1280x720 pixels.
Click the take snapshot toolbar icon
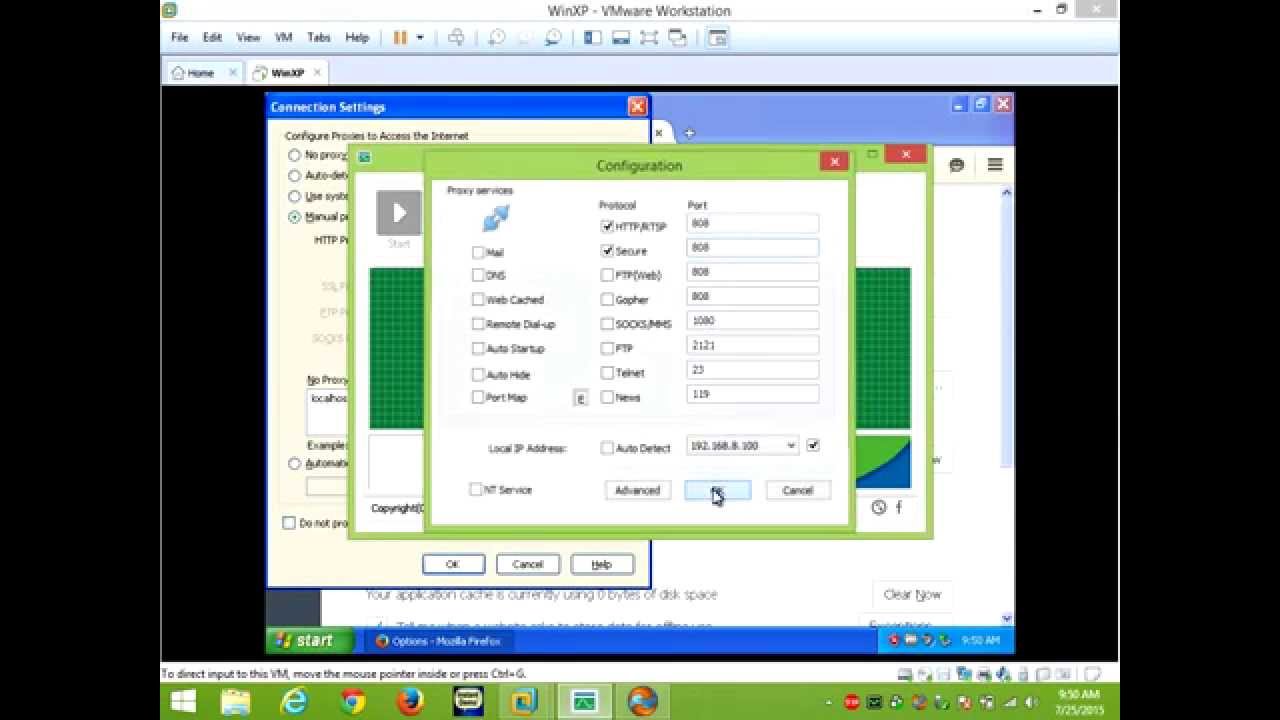(x=497, y=38)
